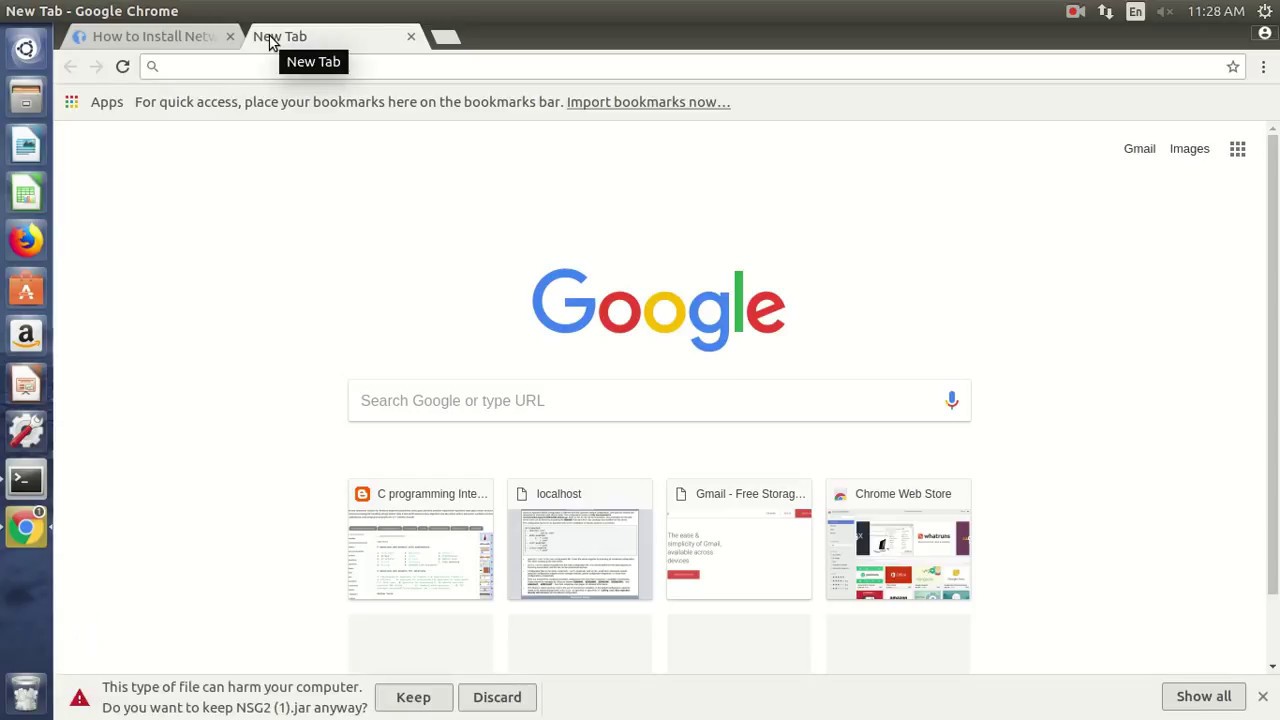1280x720 pixels.
Task: Click the Google logo
Action: tap(659, 309)
